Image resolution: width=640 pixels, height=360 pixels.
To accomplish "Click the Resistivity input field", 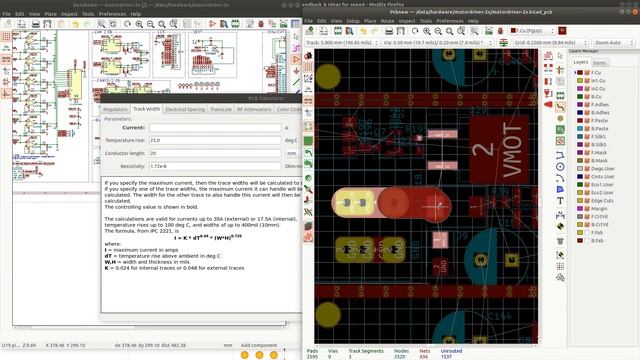I will click(x=215, y=167).
